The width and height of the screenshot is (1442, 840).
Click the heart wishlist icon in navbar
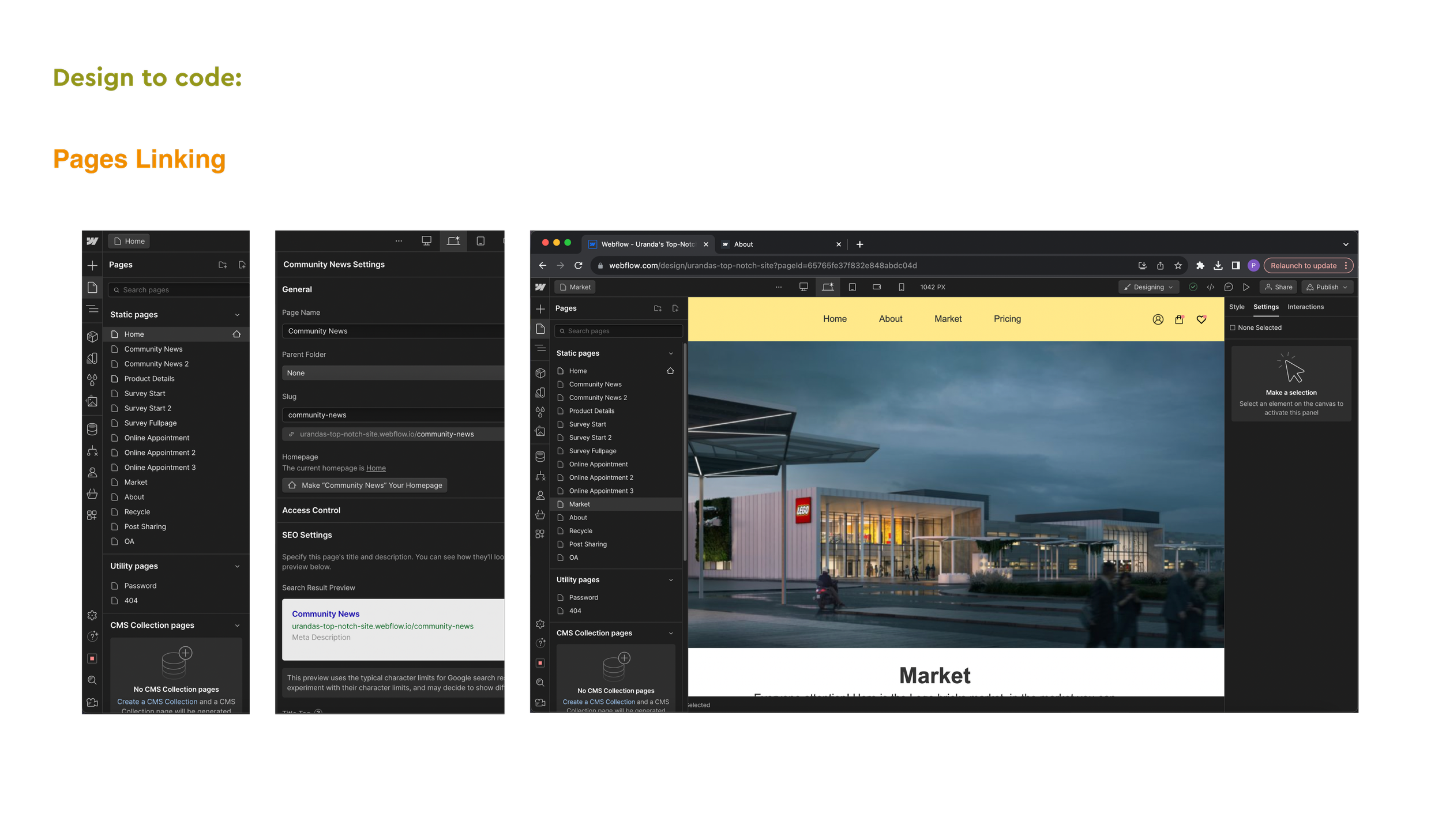click(1201, 319)
